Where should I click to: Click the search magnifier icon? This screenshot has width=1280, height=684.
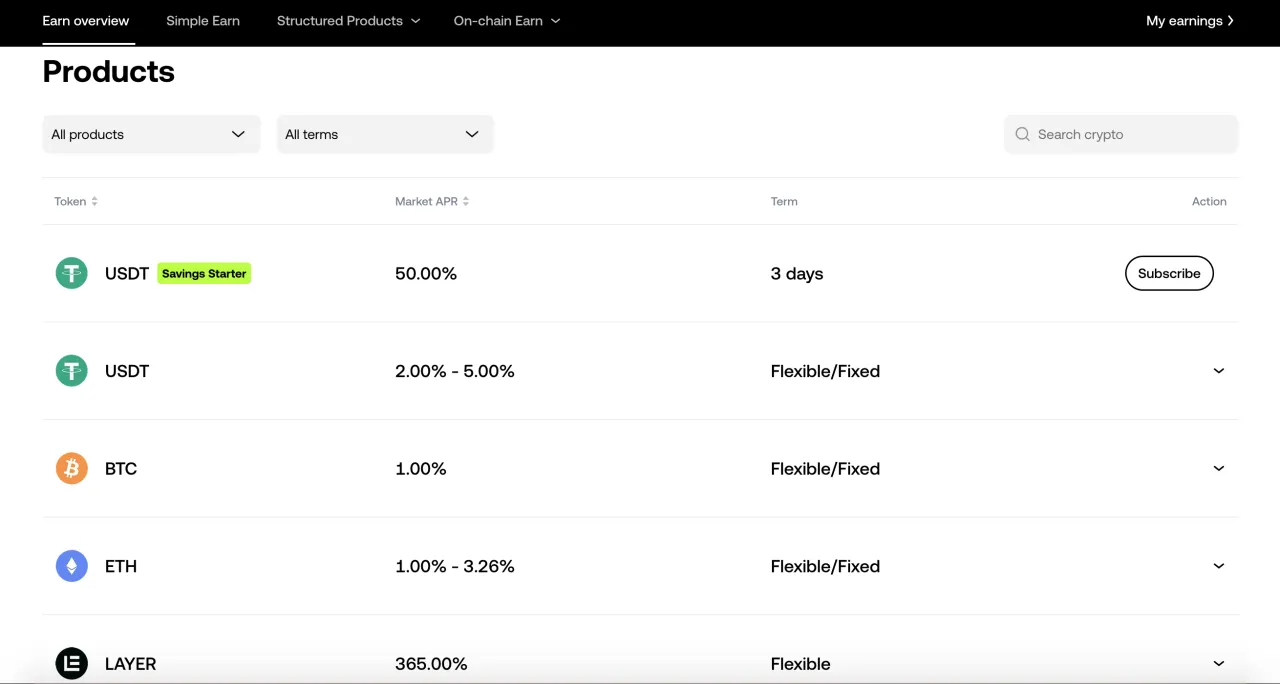point(1022,134)
